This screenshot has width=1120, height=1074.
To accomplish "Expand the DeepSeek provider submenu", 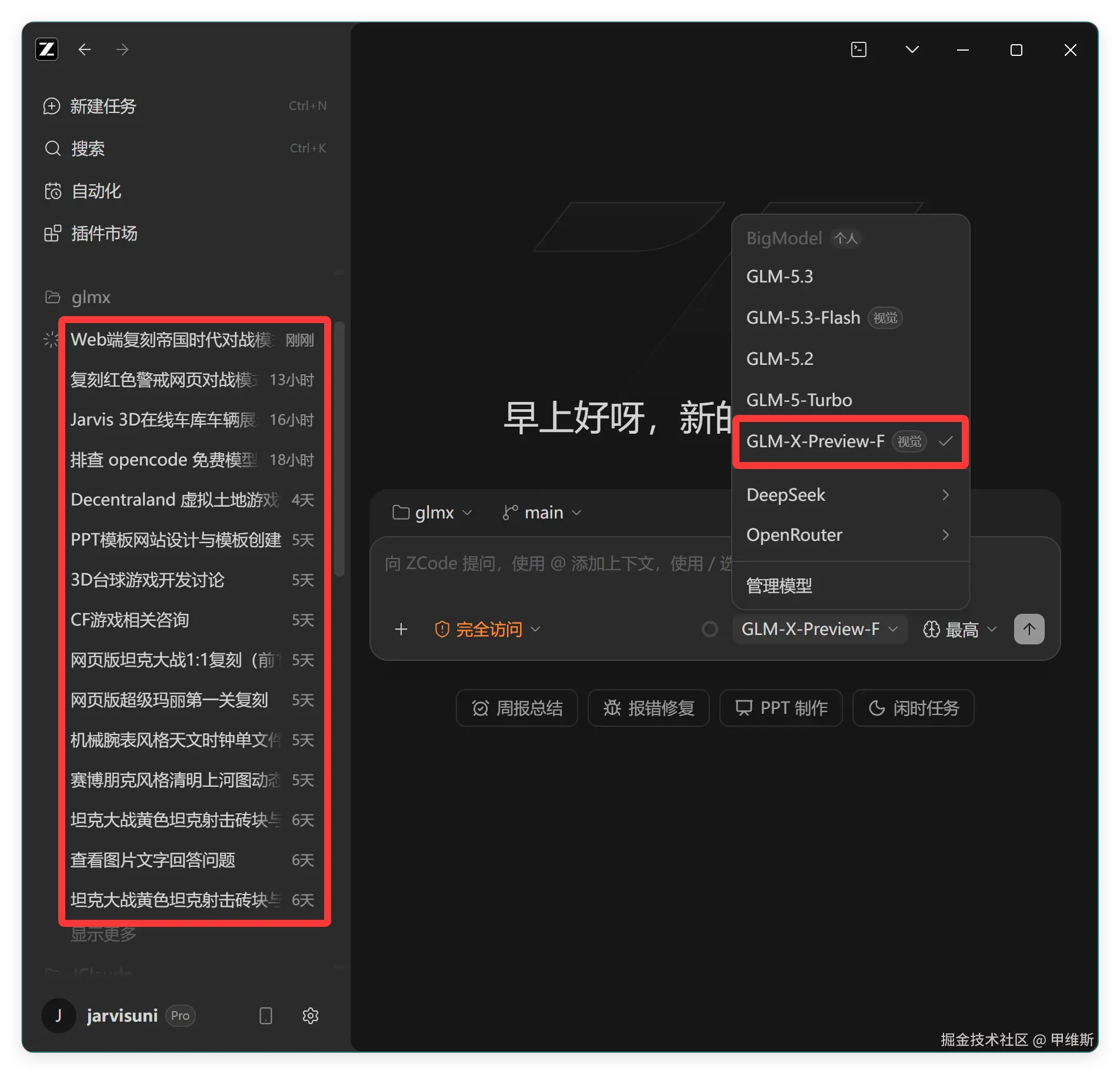I will (851, 494).
